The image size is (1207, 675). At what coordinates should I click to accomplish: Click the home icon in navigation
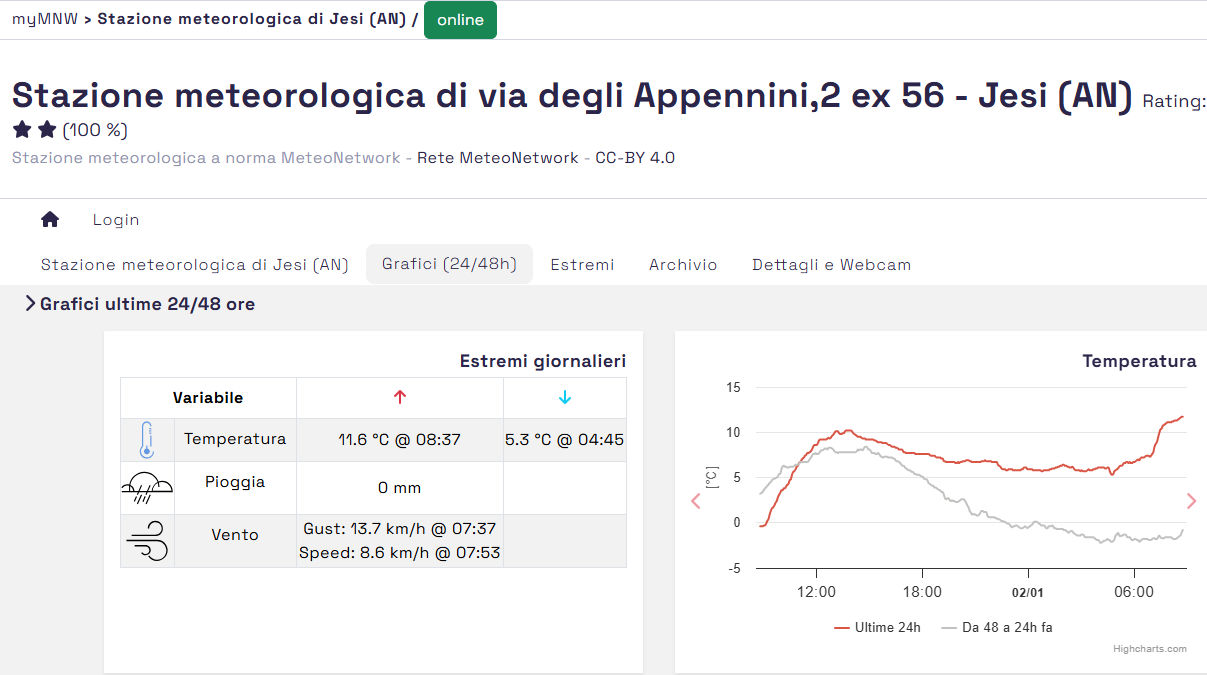[x=50, y=220]
